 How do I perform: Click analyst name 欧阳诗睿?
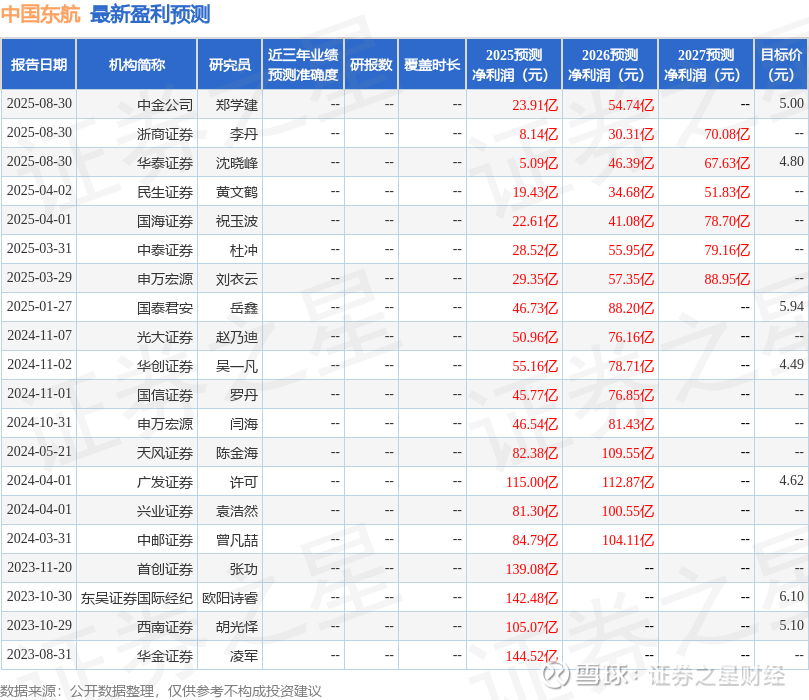[230, 597]
